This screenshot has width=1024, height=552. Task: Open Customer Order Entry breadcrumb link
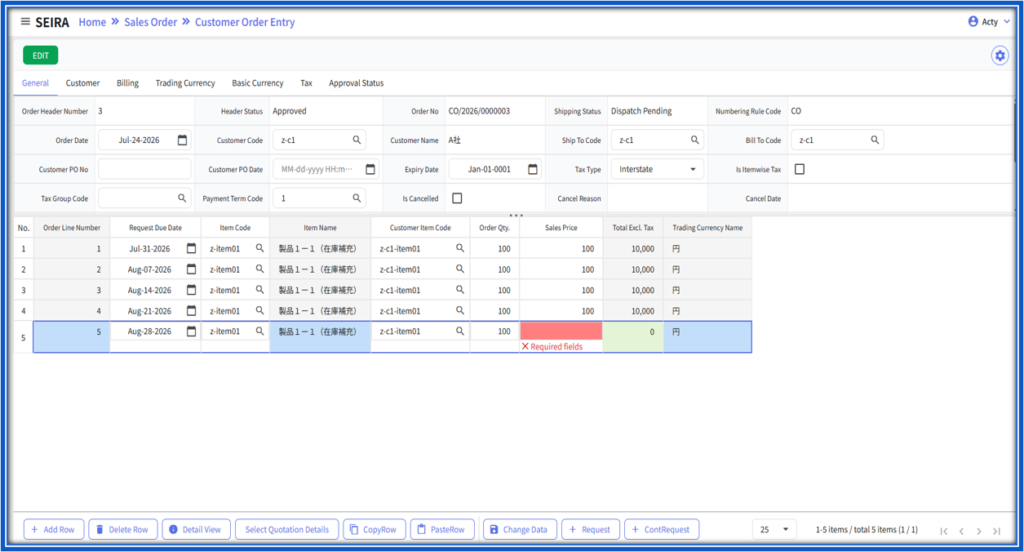tap(245, 22)
